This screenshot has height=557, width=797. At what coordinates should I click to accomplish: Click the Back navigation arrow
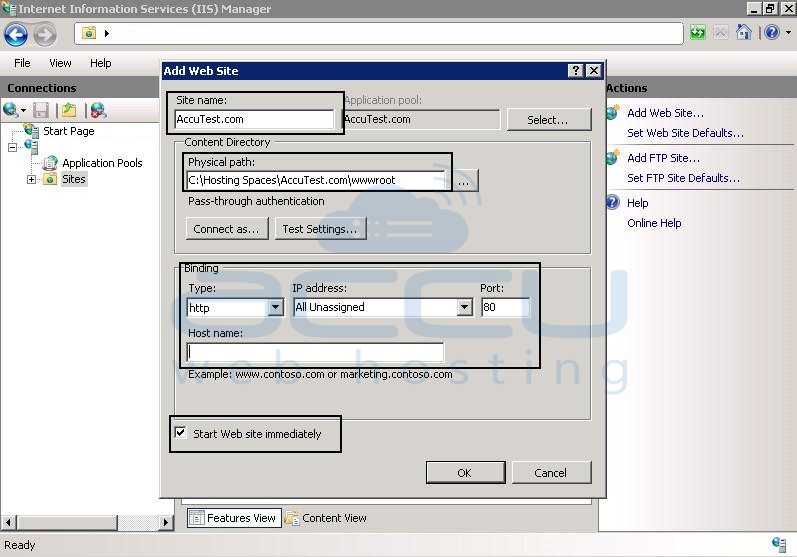[x=16, y=35]
